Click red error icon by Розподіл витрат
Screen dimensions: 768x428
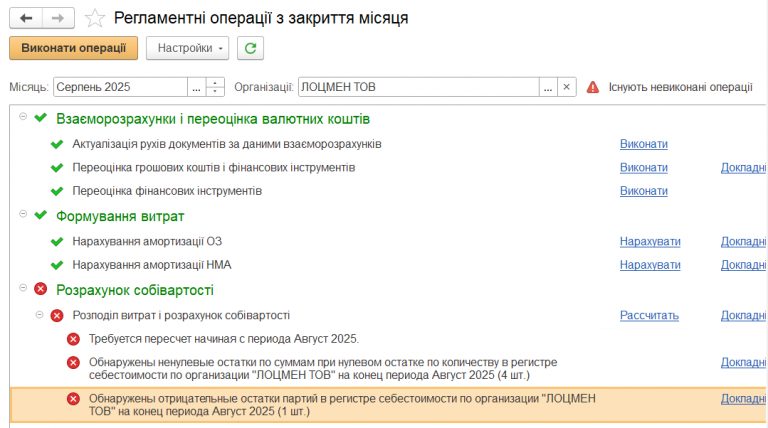[57, 315]
